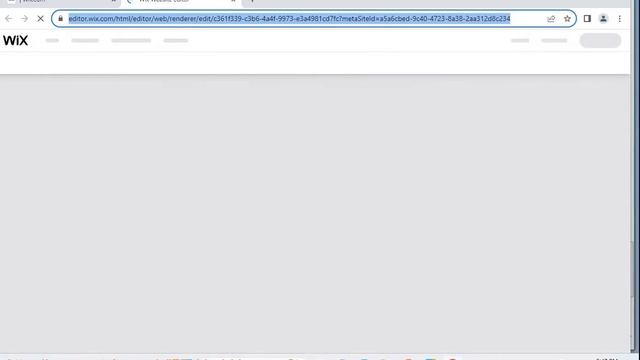Share this page using the share icon
This screenshot has width=640, height=360.
click(551, 19)
